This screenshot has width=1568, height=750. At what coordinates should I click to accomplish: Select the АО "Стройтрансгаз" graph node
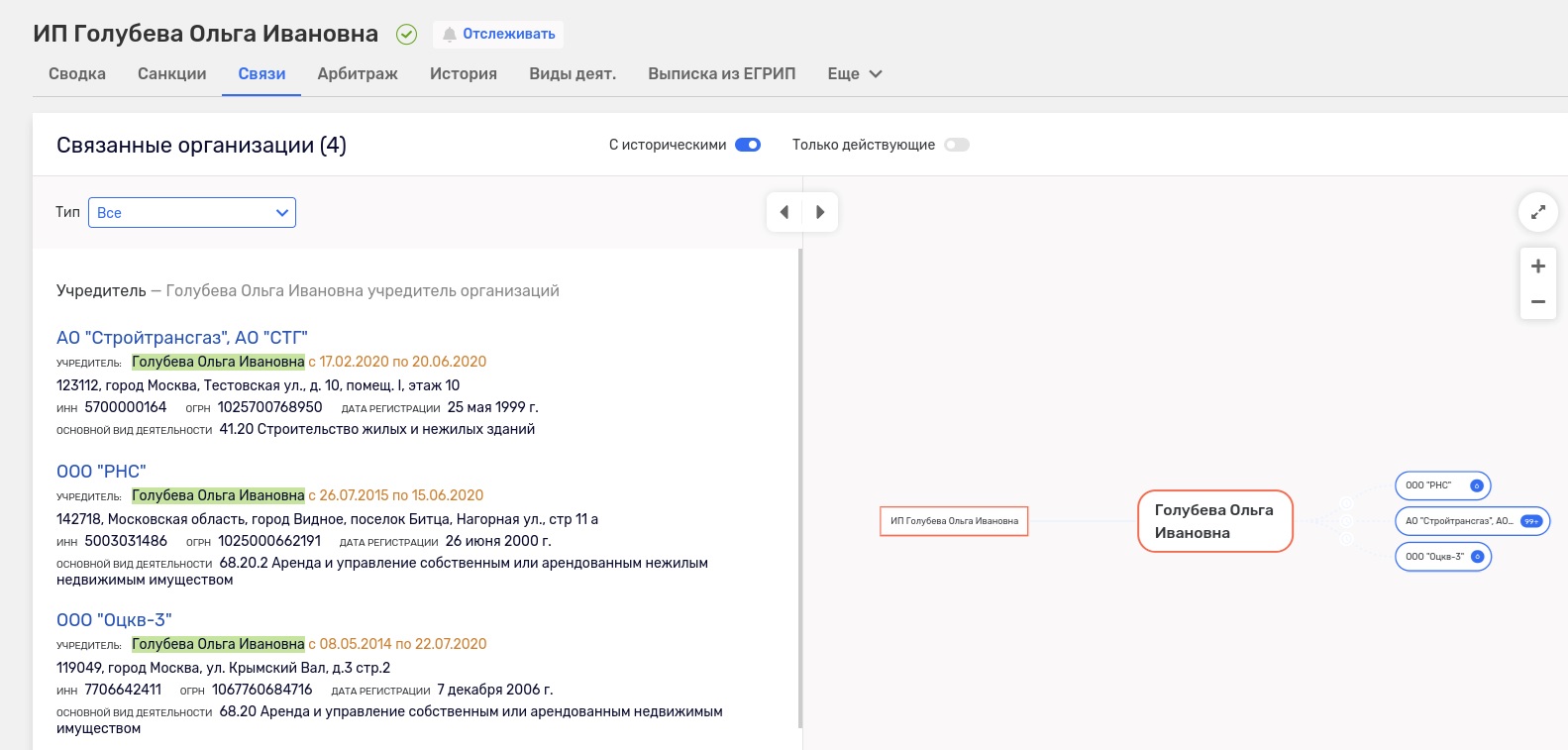click(x=1473, y=521)
